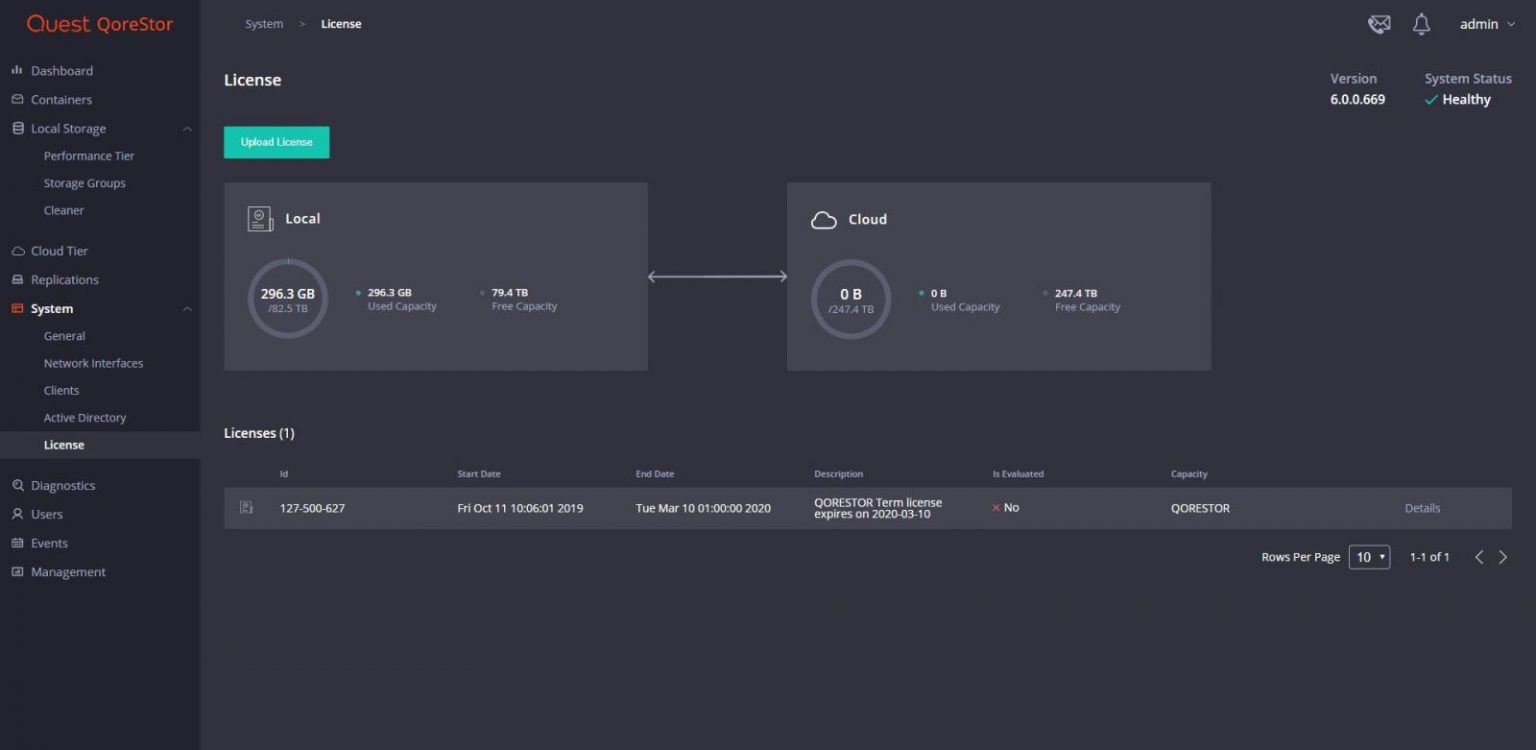Go to the next page arrow
The width and height of the screenshot is (1536, 750).
coord(1502,557)
